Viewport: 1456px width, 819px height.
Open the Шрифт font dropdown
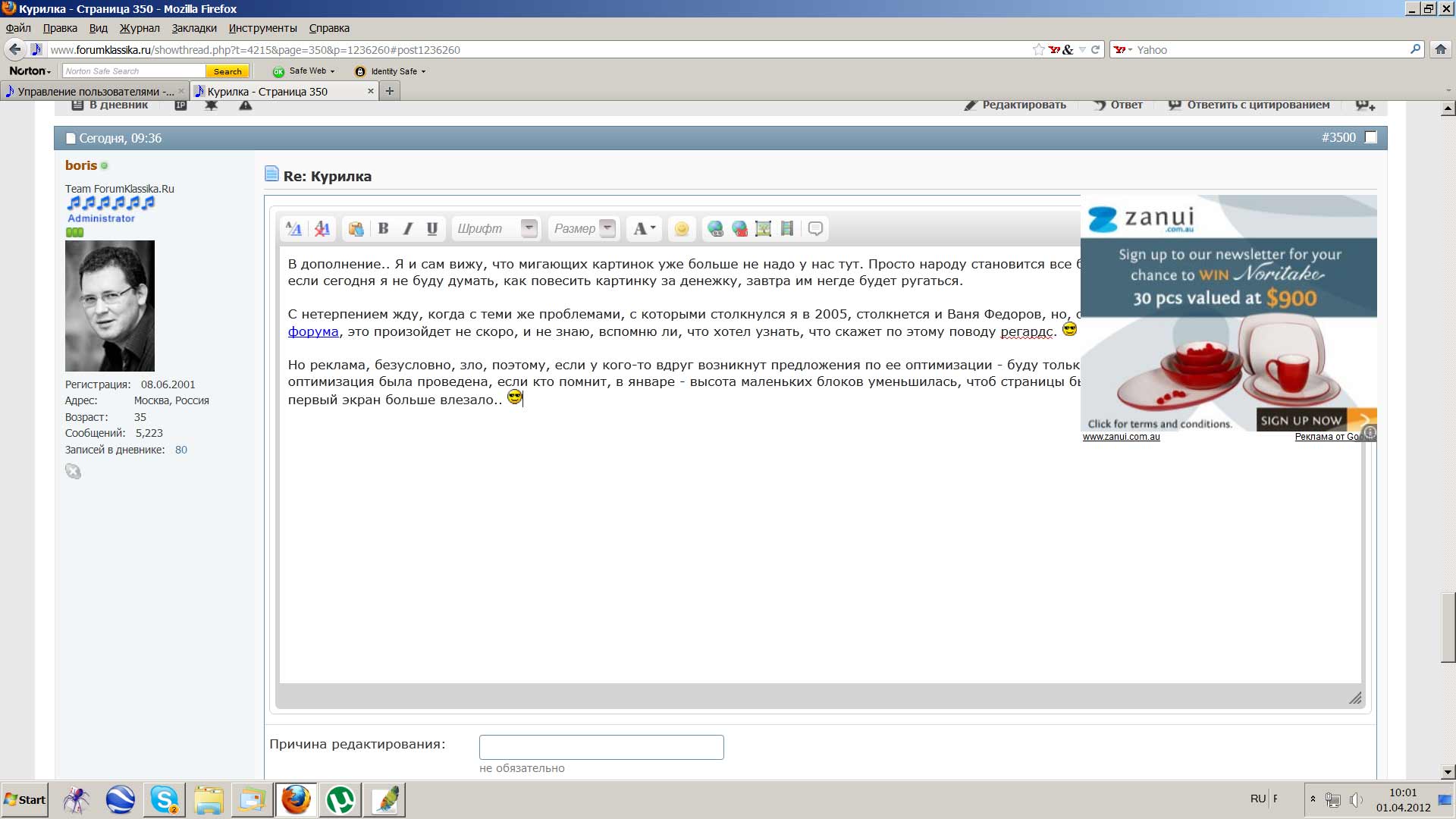click(529, 227)
